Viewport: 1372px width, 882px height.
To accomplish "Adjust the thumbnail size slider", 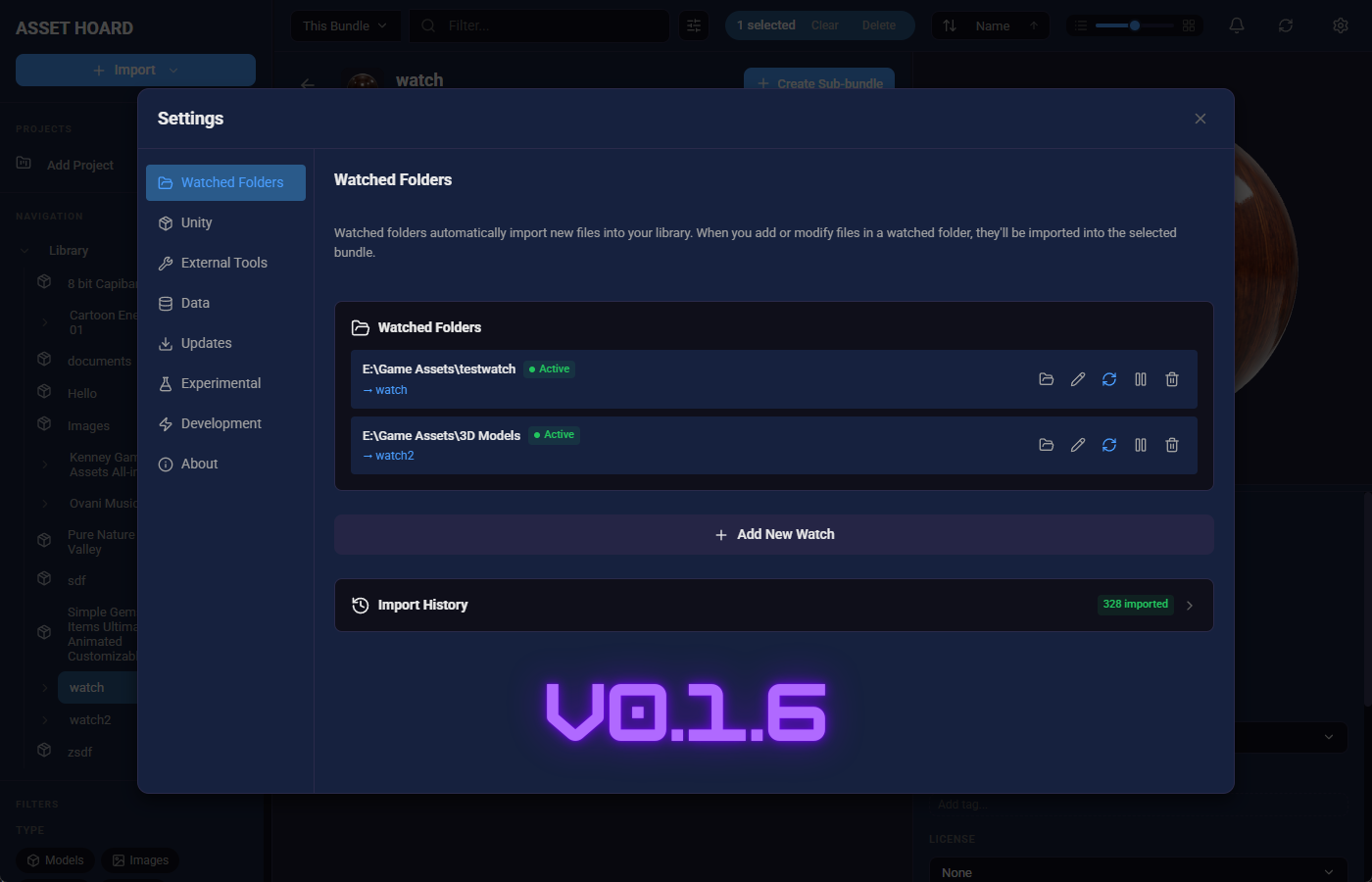I will click(x=1134, y=25).
